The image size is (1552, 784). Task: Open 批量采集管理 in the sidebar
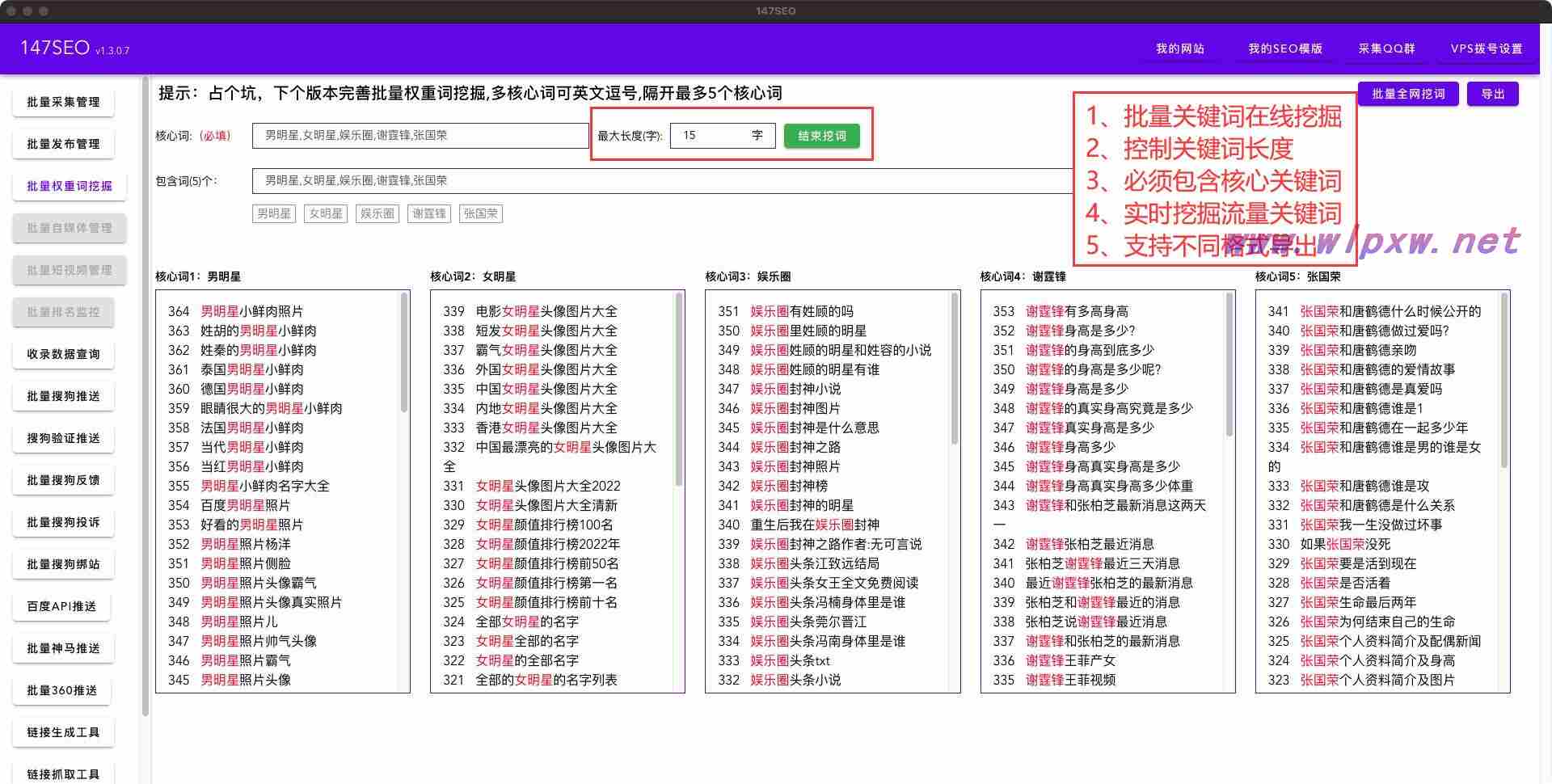(63, 102)
